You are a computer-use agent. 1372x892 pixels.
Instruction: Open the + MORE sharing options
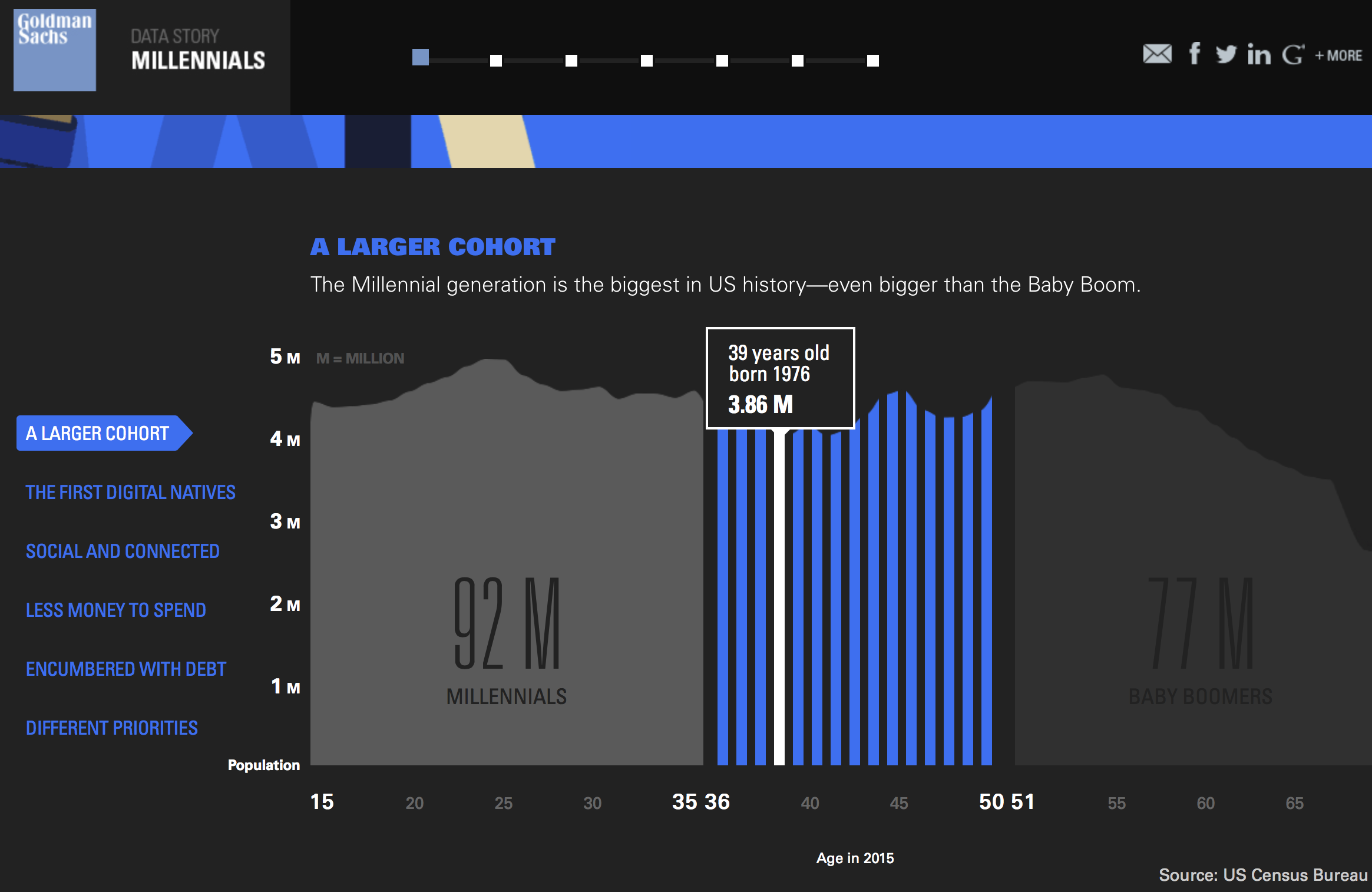pos(1338,55)
